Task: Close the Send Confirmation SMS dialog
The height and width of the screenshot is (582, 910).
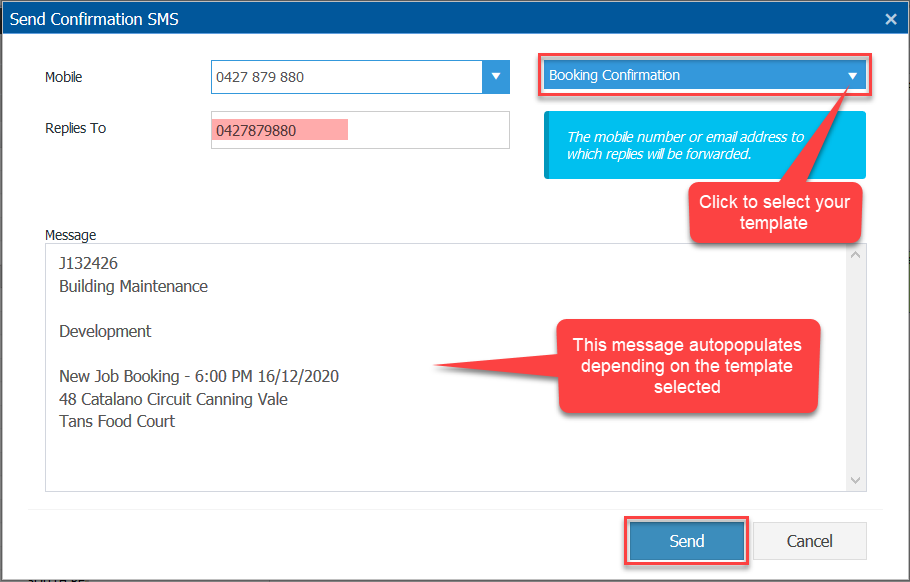Action: [x=891, y=19]
